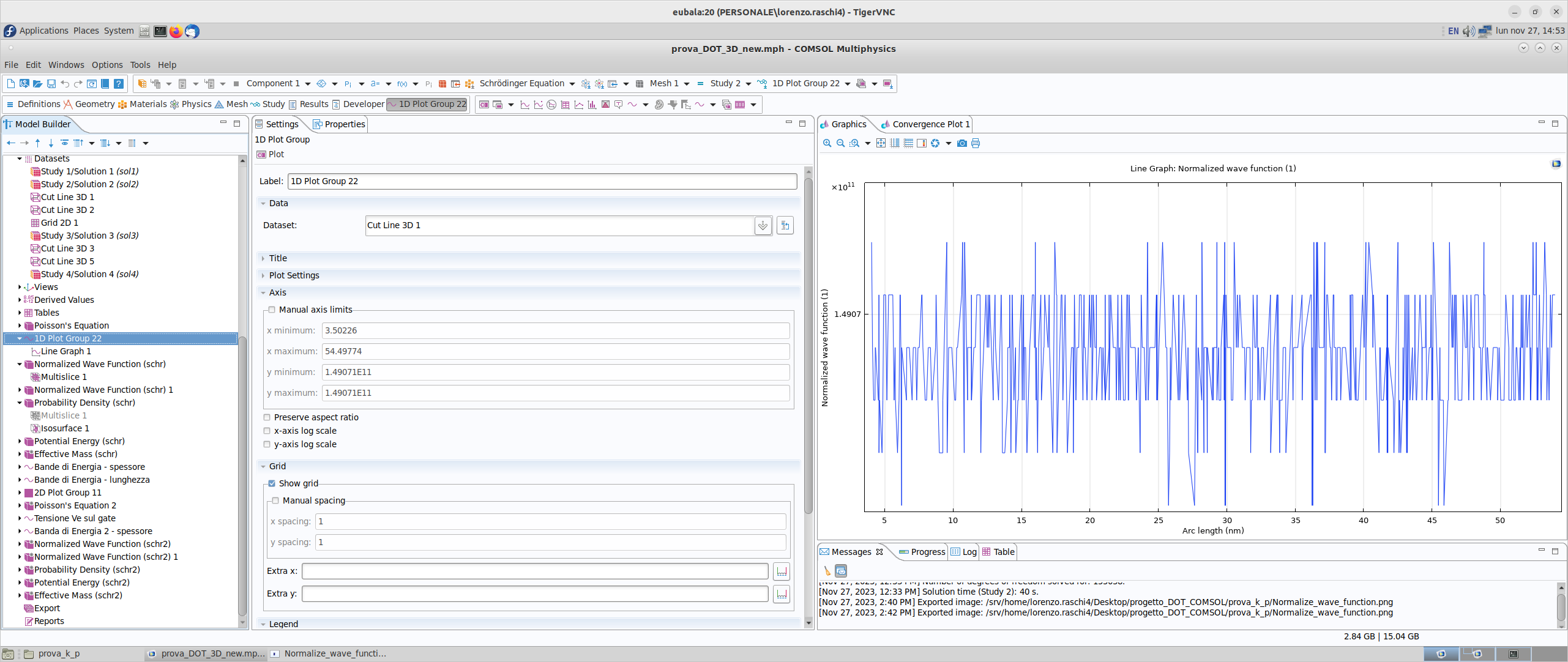Click the Extra x range button icon
Viewport: 1568px width, 662px height.
coord(782,571)
